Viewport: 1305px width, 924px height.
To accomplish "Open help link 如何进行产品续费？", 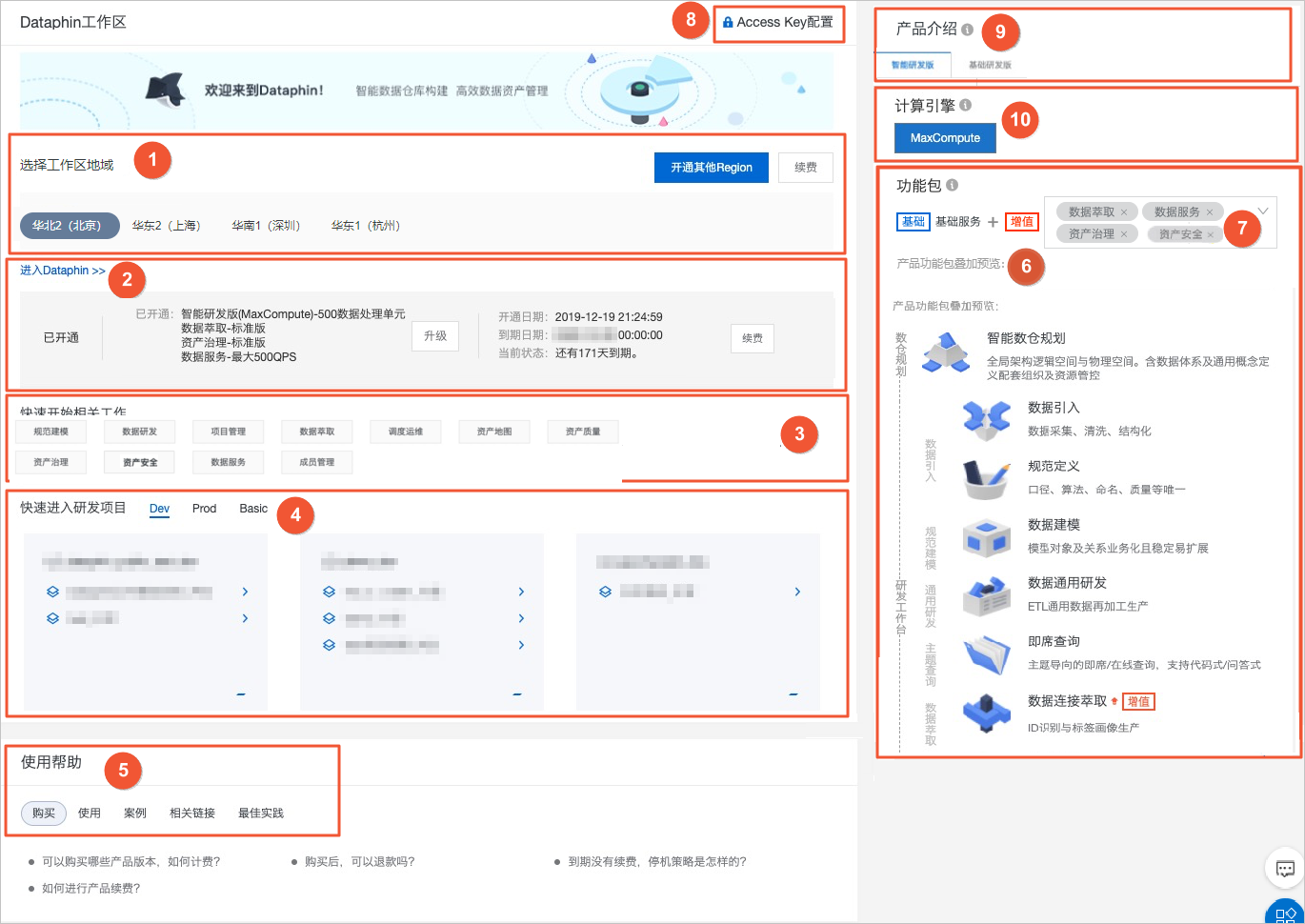I will tap(91, 888).
